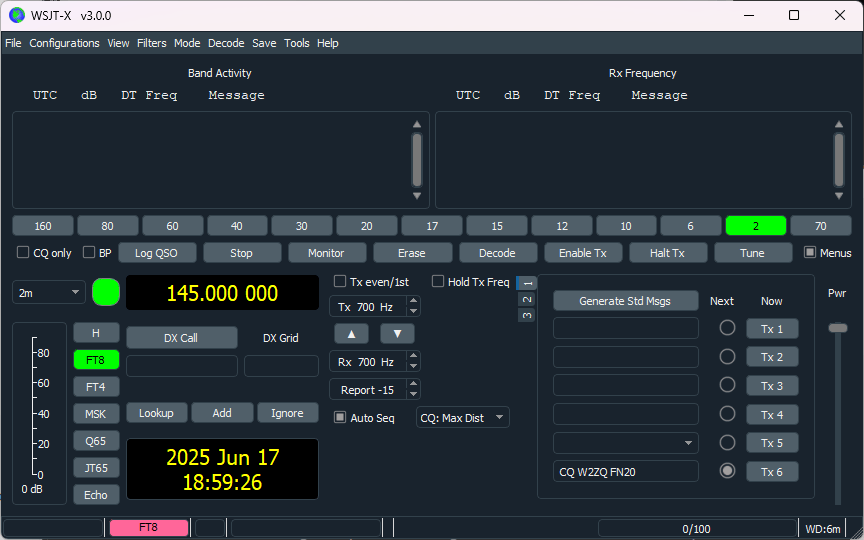Enable CQ only checkbox
Screen dimensions: 864x540
(x=23, y=252)
